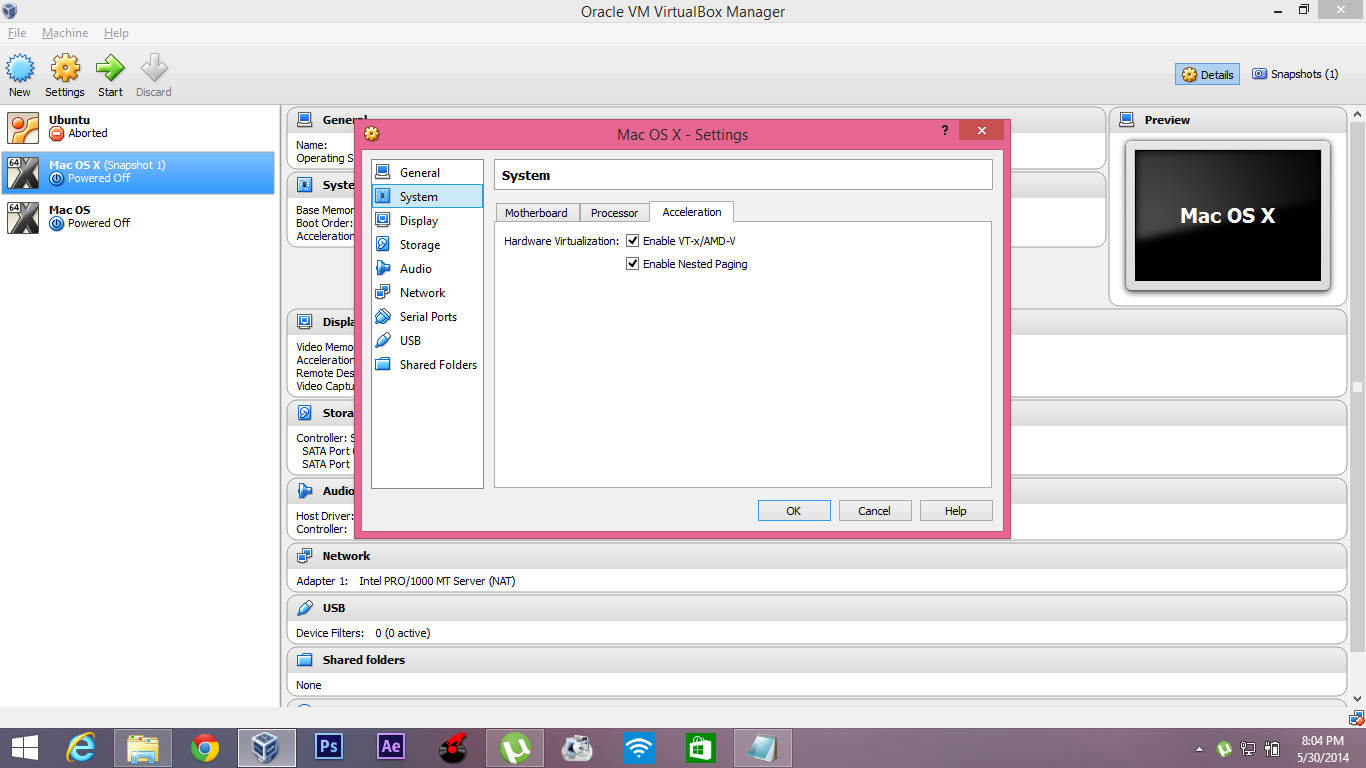Open the USB settings category
The image size is (1366, 768).
pos(427,341)
